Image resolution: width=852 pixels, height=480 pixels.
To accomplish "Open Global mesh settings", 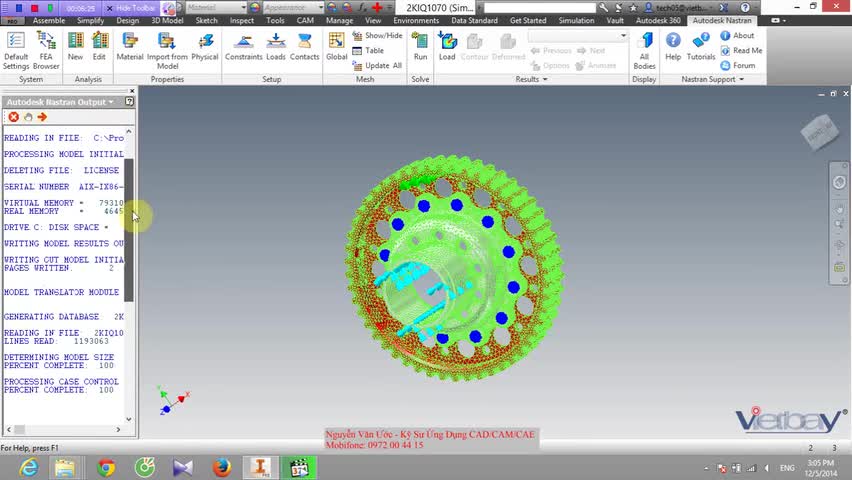I will tap(336, 47).
